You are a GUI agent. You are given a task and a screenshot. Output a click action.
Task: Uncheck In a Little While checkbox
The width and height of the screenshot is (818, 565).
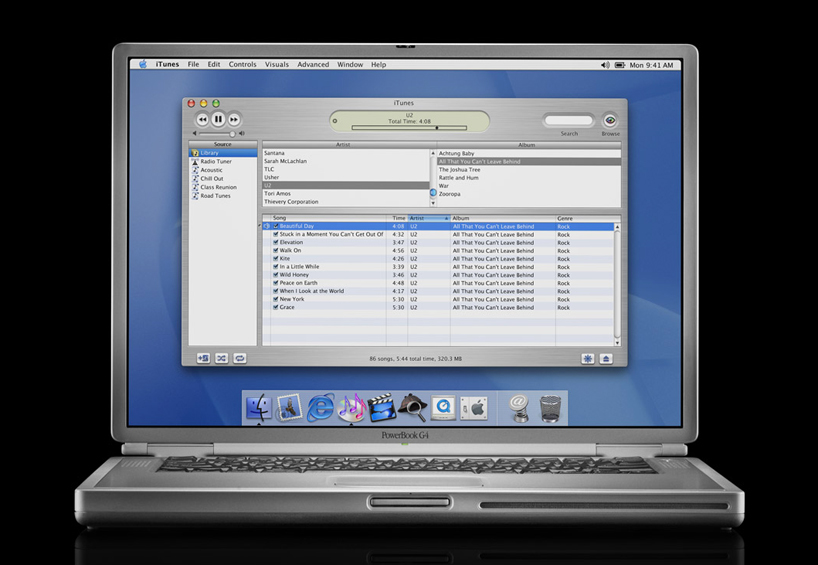click(275, 267)
